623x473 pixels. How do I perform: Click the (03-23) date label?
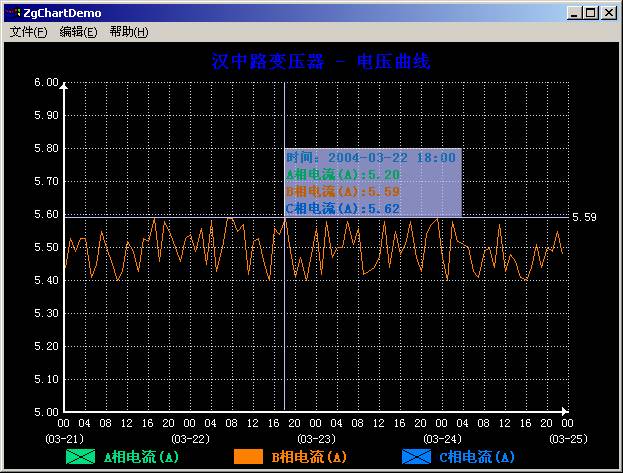[317, 439]
